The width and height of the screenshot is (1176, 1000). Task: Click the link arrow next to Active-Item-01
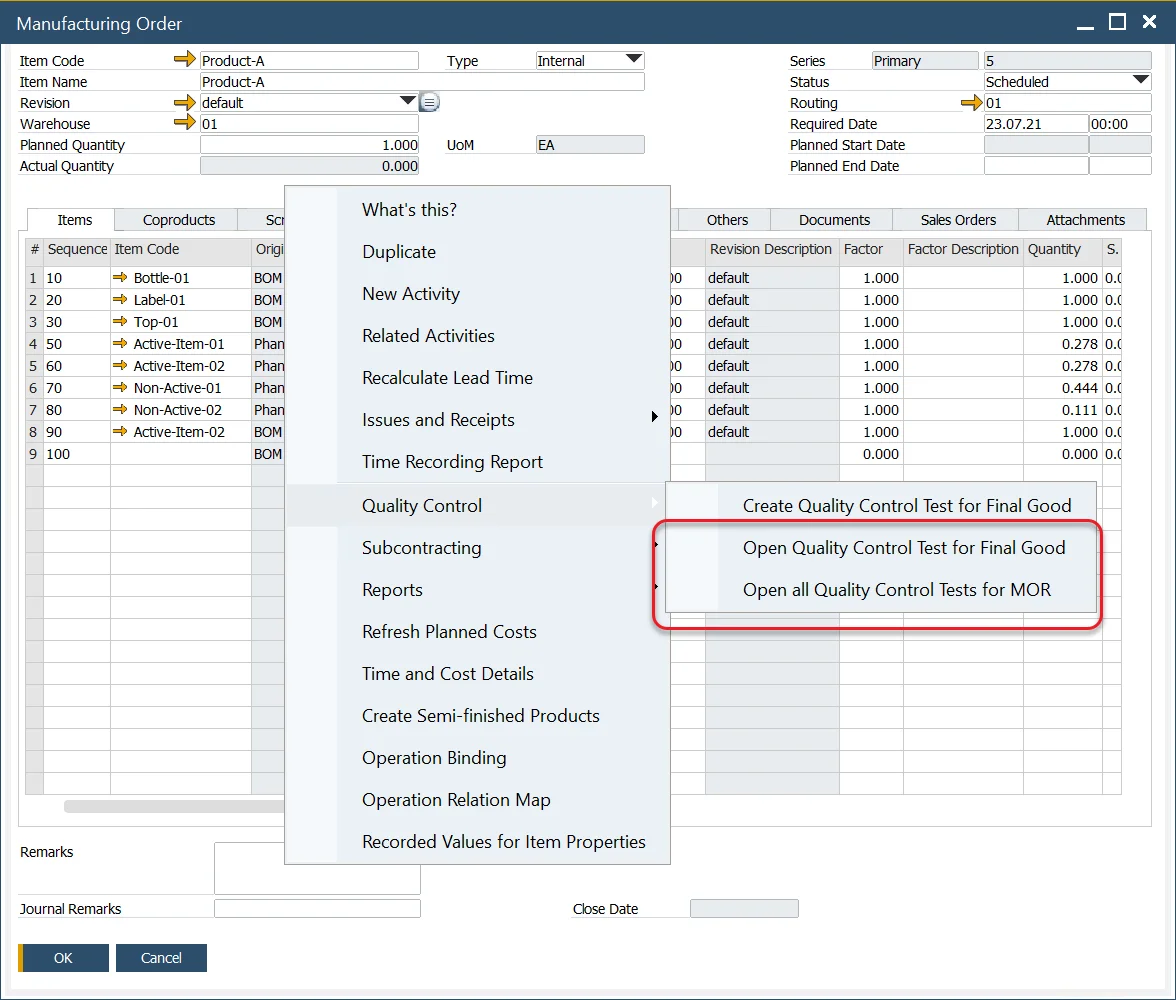[121, 344]
